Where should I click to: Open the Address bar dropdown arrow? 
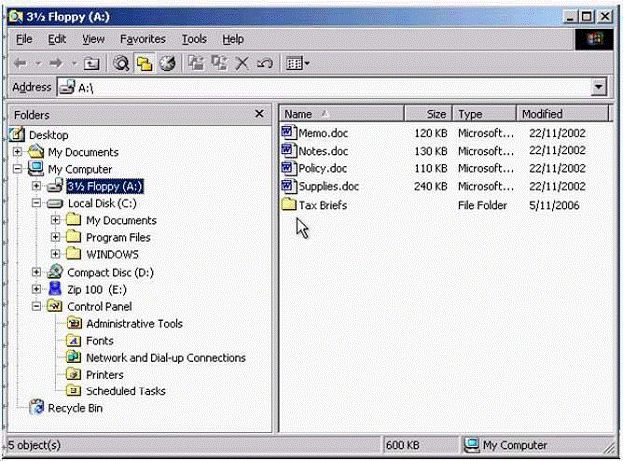click(599, 88)
